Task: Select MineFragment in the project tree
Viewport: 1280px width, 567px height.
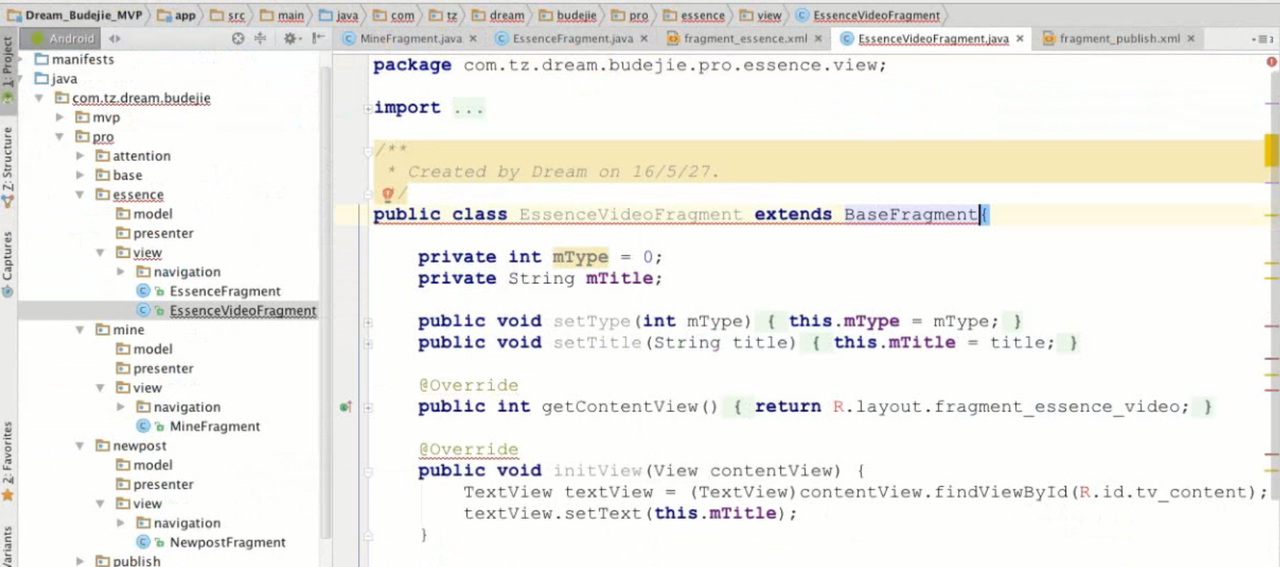Action: [x=215, y=426]
